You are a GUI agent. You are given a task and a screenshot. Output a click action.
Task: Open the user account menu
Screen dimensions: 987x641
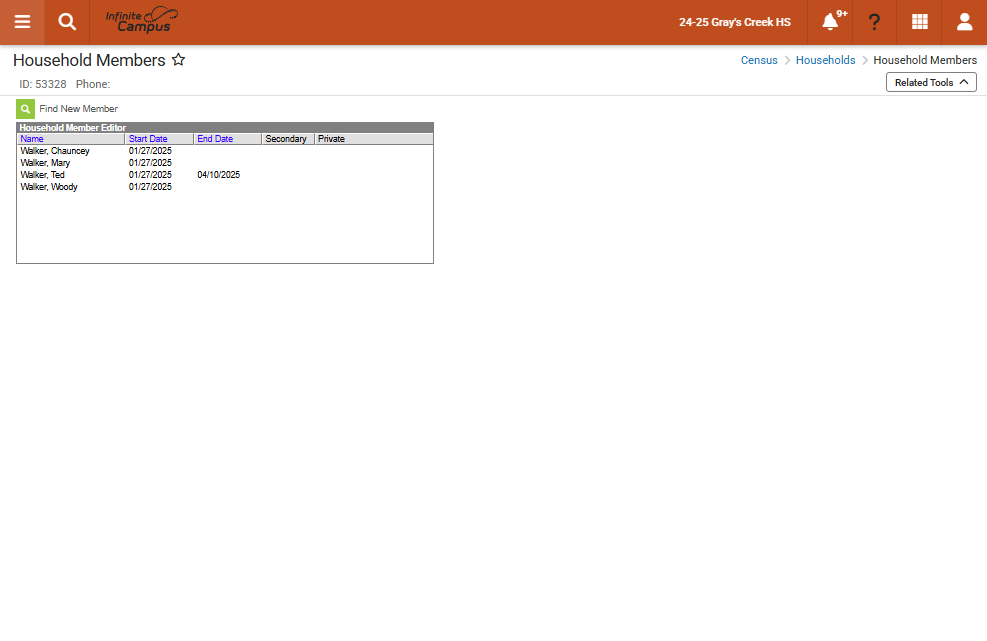tap(964, 22)
